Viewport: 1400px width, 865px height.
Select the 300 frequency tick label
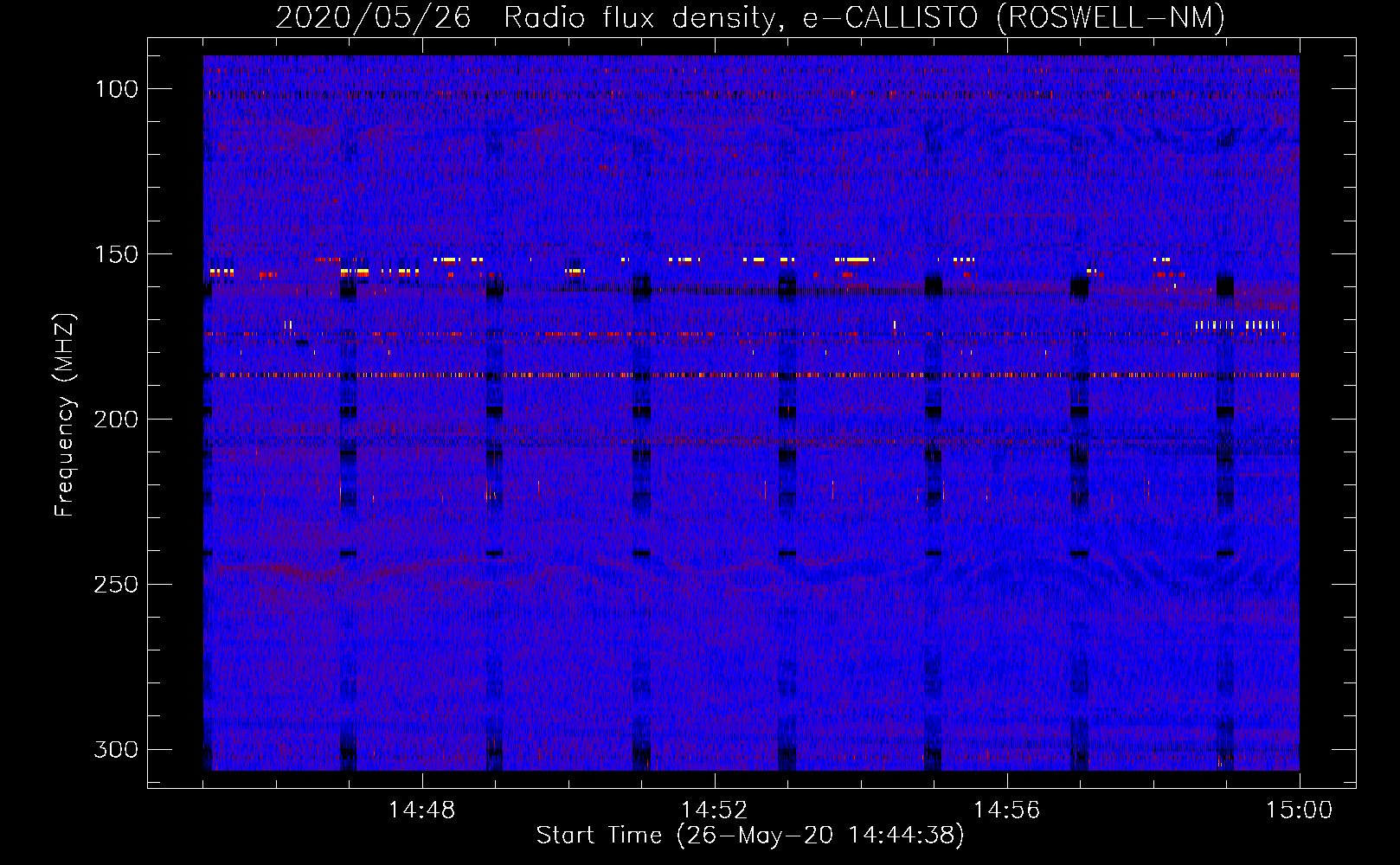(116, 749)
